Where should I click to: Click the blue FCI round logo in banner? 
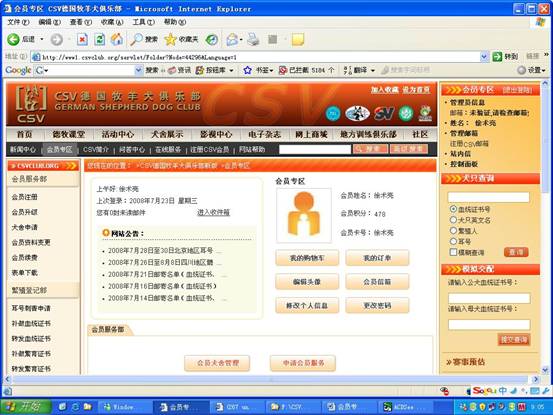333,114
